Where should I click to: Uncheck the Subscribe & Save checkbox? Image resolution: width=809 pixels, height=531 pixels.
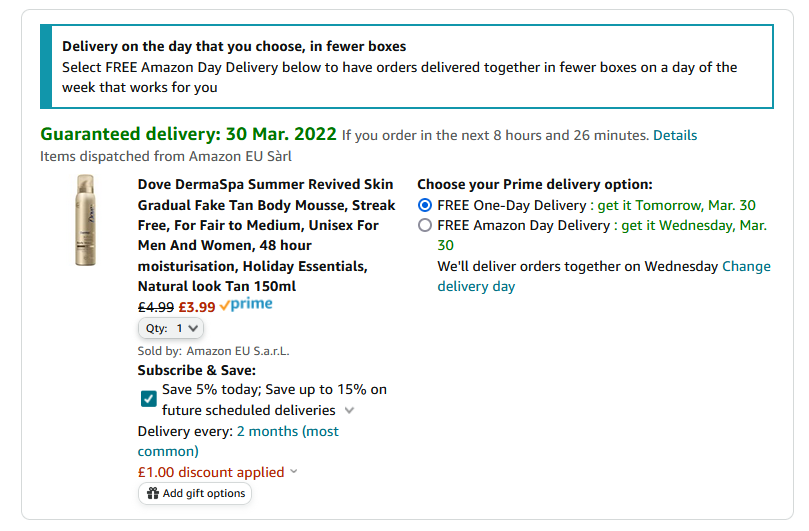click(x=149, y=399)
